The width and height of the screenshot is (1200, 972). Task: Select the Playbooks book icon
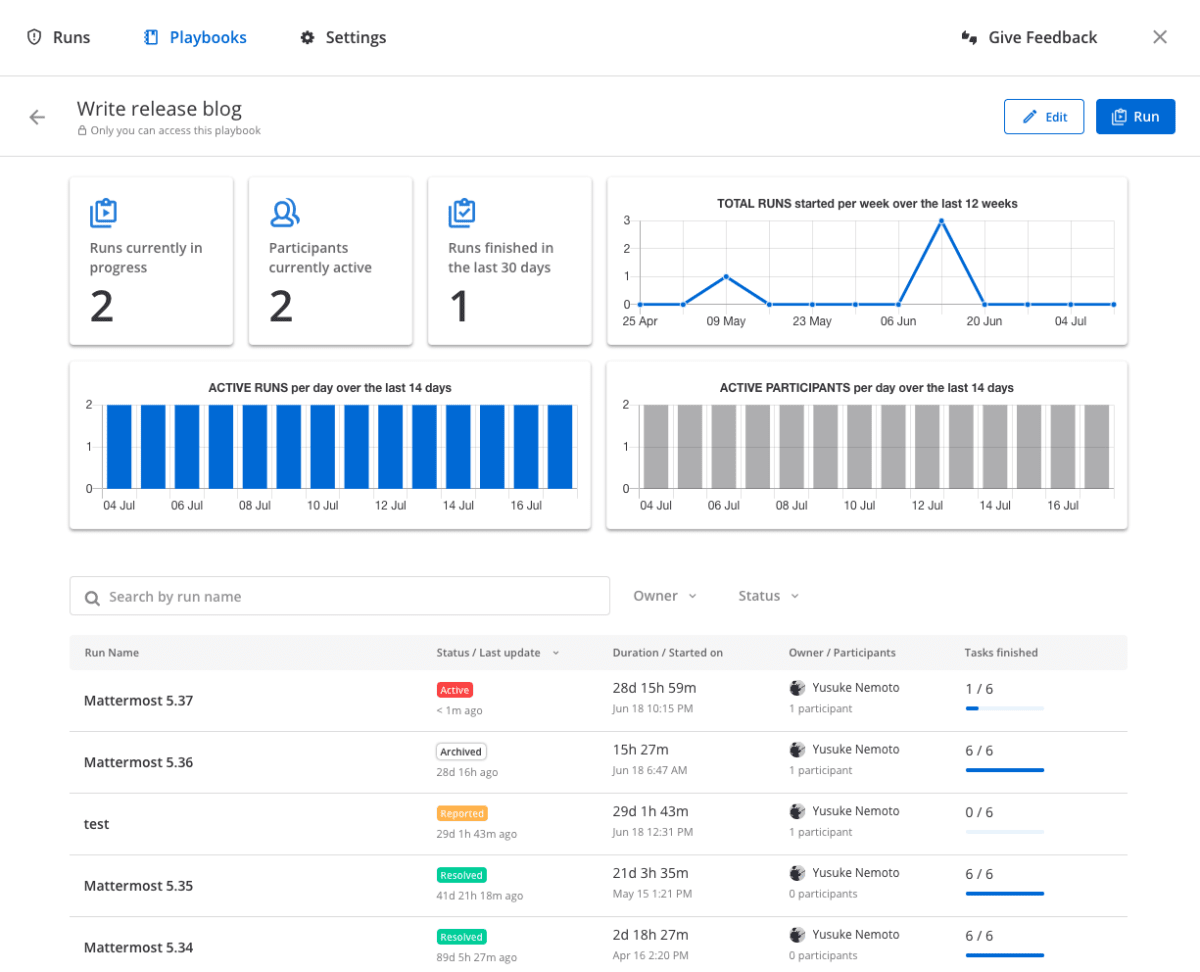point(150,37)
